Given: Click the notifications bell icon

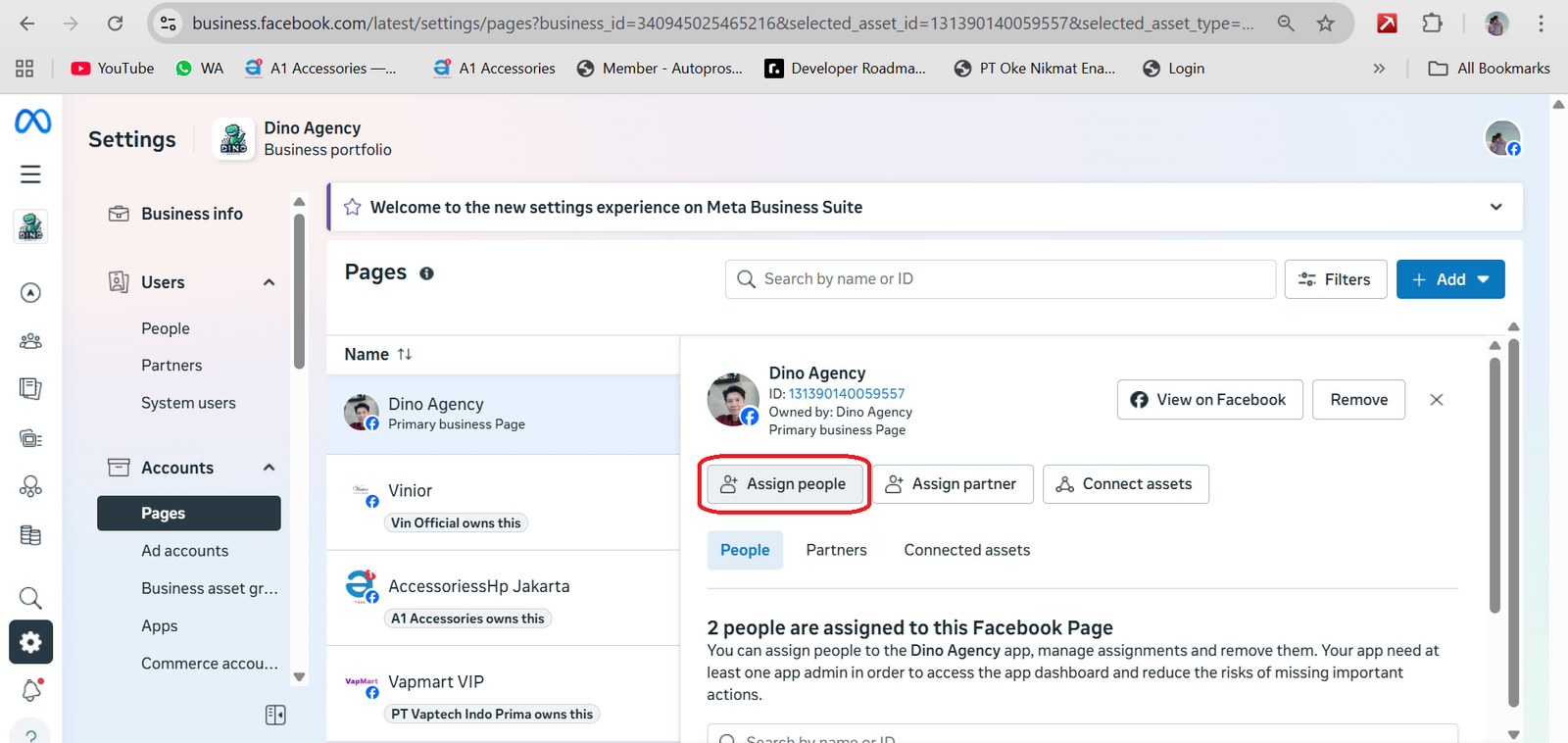Looking at the screenshot, I should click(31, 690).
